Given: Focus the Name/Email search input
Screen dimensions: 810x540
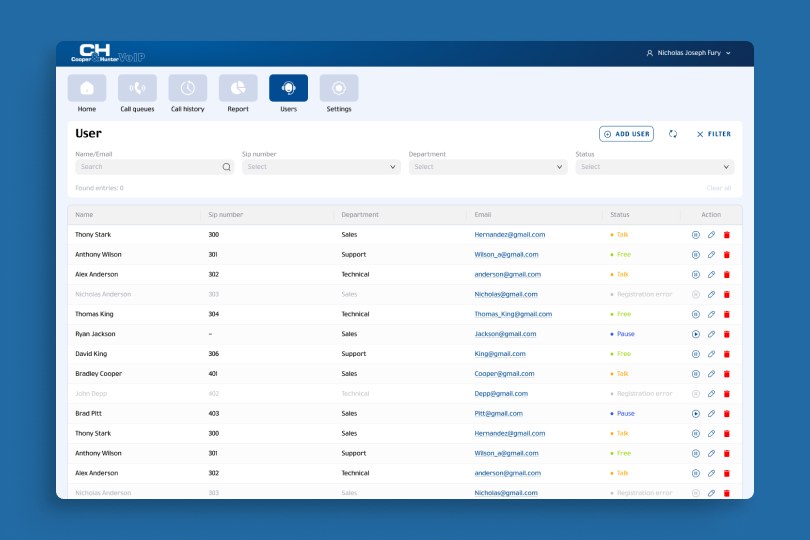Looking at the screenshot, I should [148, 167].
